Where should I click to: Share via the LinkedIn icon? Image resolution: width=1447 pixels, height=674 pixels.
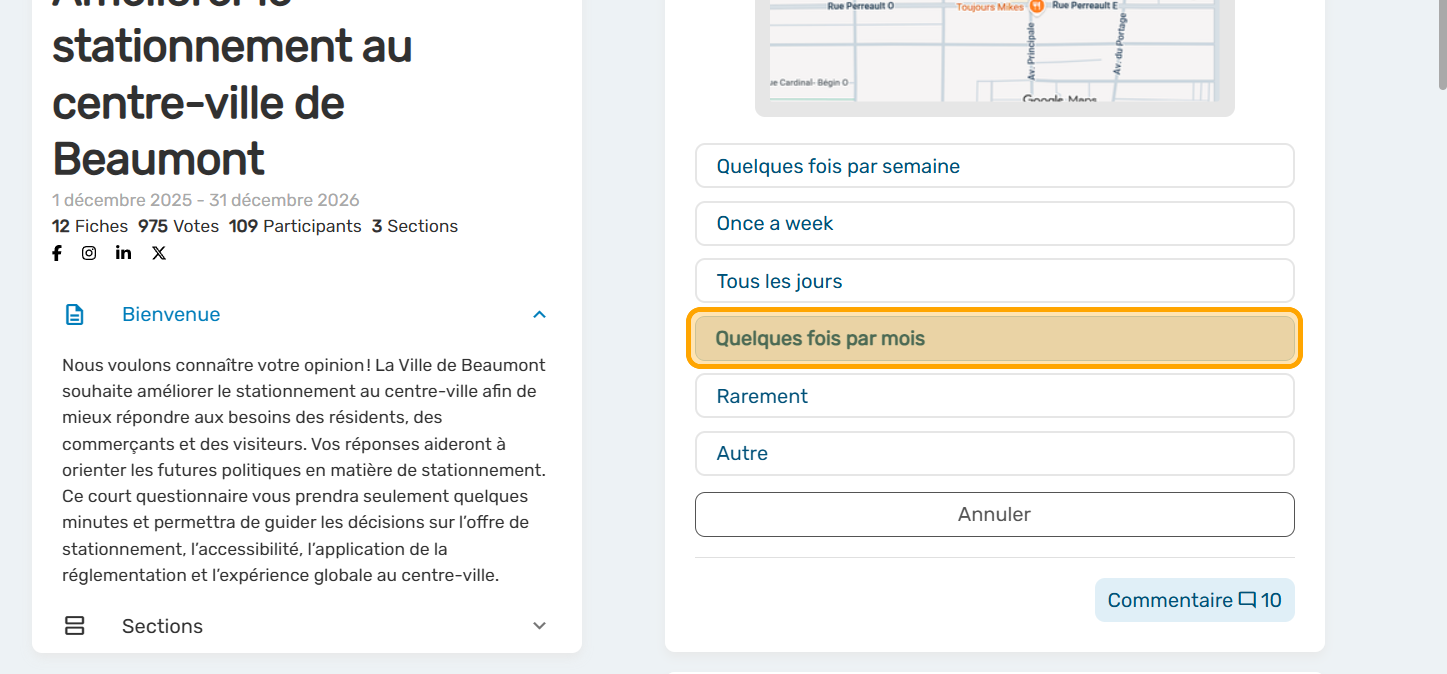tap(123, 253)
